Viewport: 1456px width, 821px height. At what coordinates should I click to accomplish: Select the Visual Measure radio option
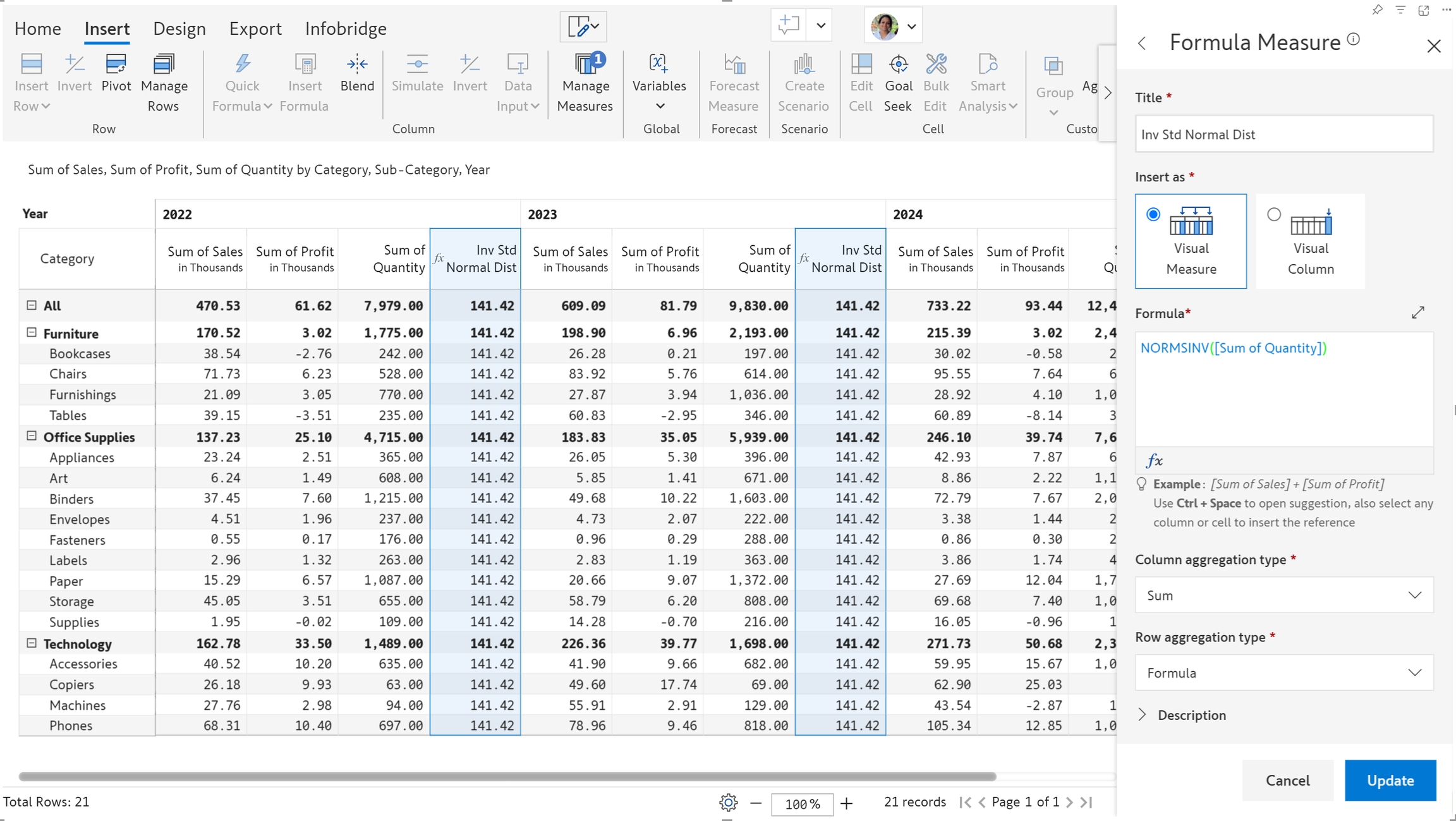(1153, 214)
